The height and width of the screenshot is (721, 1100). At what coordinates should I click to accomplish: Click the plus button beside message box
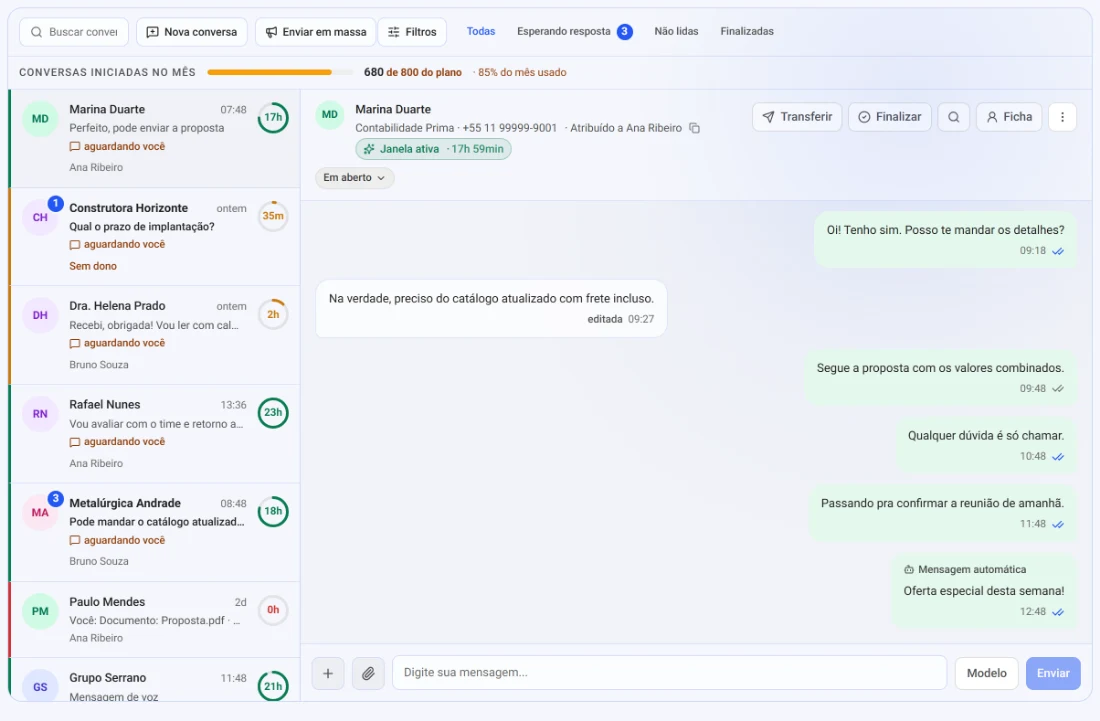[328, 673]
